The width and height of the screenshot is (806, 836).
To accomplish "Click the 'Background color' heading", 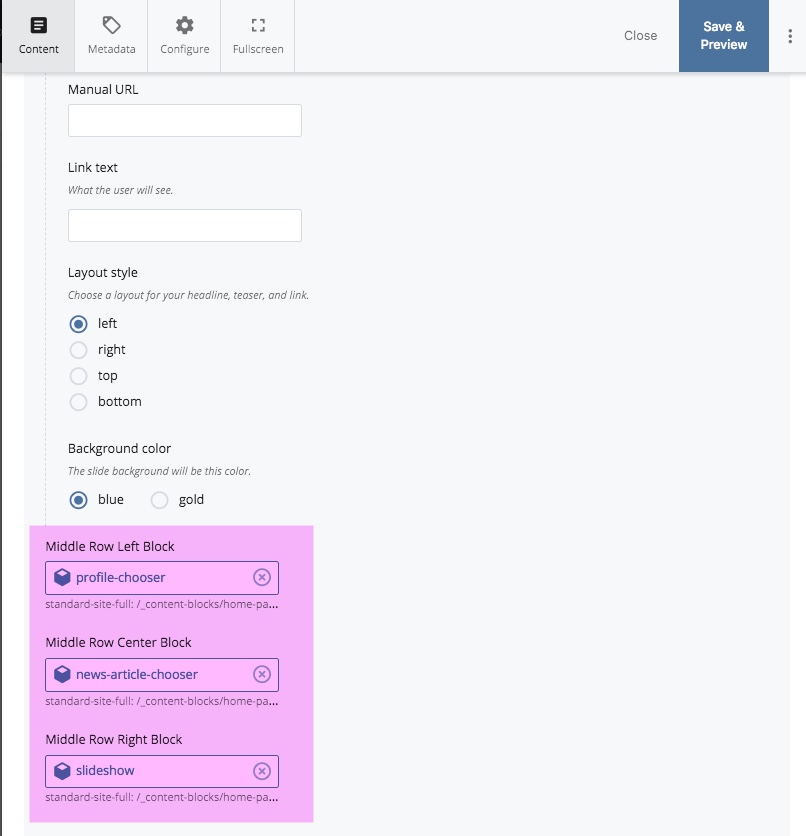I will (119, 448).
